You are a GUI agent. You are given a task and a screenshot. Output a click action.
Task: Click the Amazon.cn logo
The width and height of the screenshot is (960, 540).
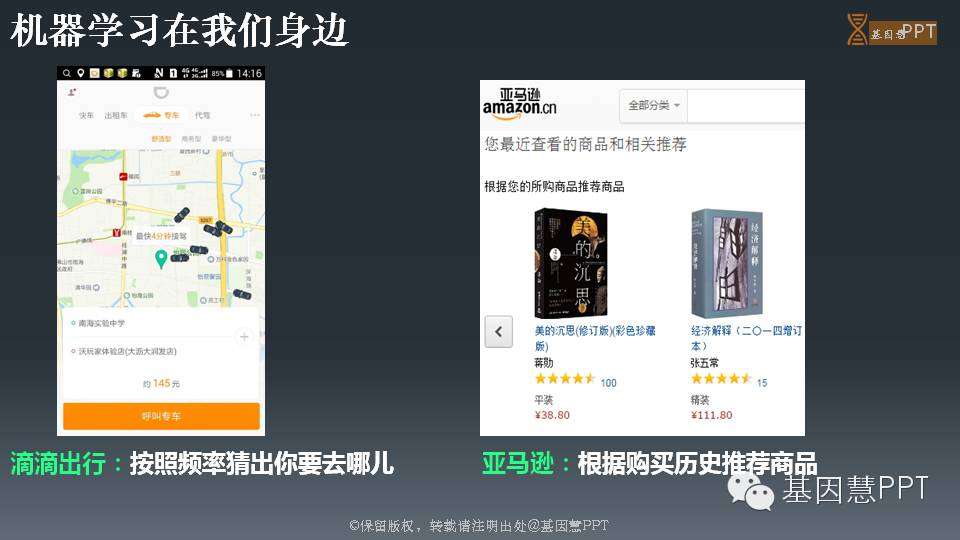pos(519,103)
